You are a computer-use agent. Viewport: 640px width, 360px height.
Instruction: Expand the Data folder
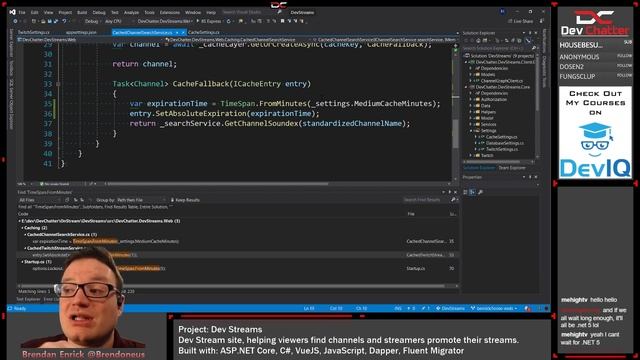point(471,106)
